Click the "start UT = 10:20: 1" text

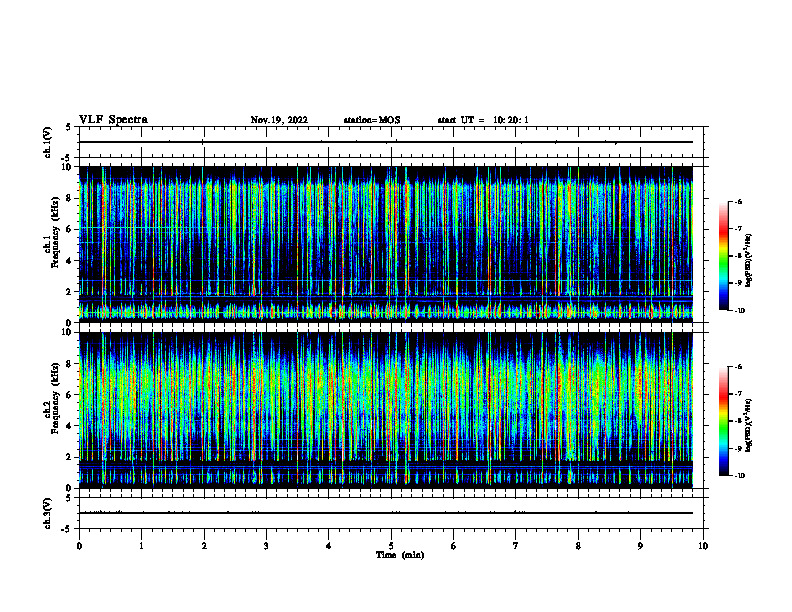(483, 120)
